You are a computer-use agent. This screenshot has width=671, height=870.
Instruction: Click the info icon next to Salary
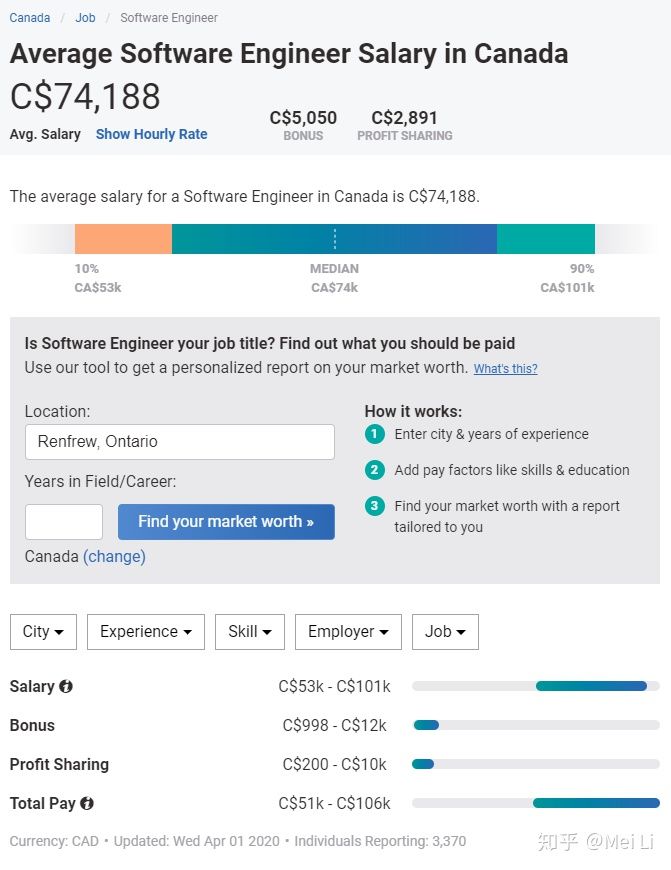pos(66,687)
